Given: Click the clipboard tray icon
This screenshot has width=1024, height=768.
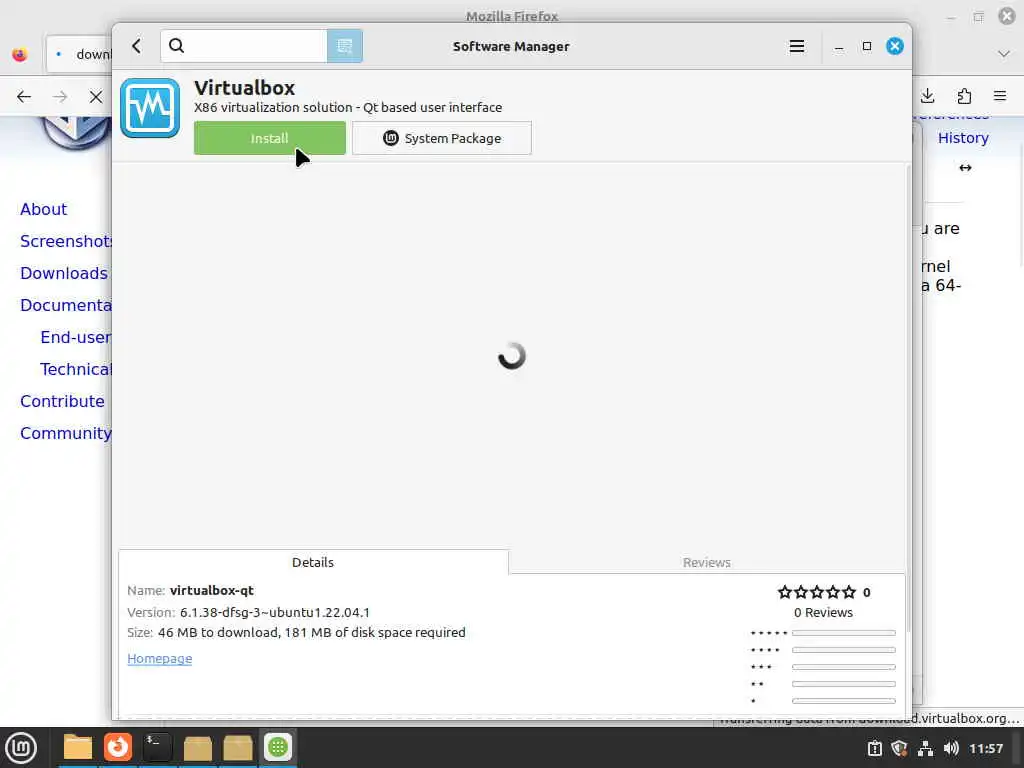Looking at the screenshot, I should 874,748.
